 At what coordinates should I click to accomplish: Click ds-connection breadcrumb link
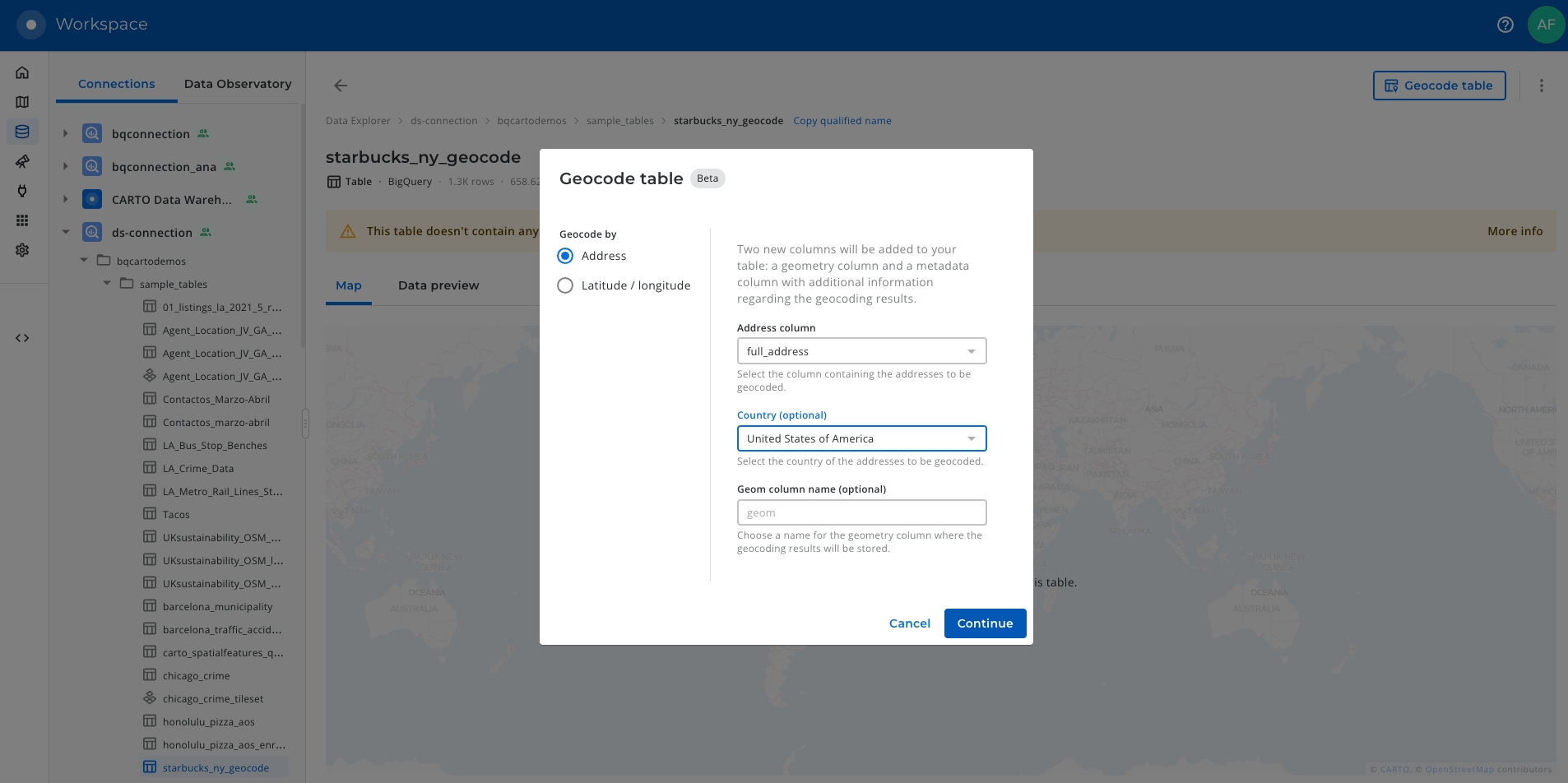pos(443,121)
